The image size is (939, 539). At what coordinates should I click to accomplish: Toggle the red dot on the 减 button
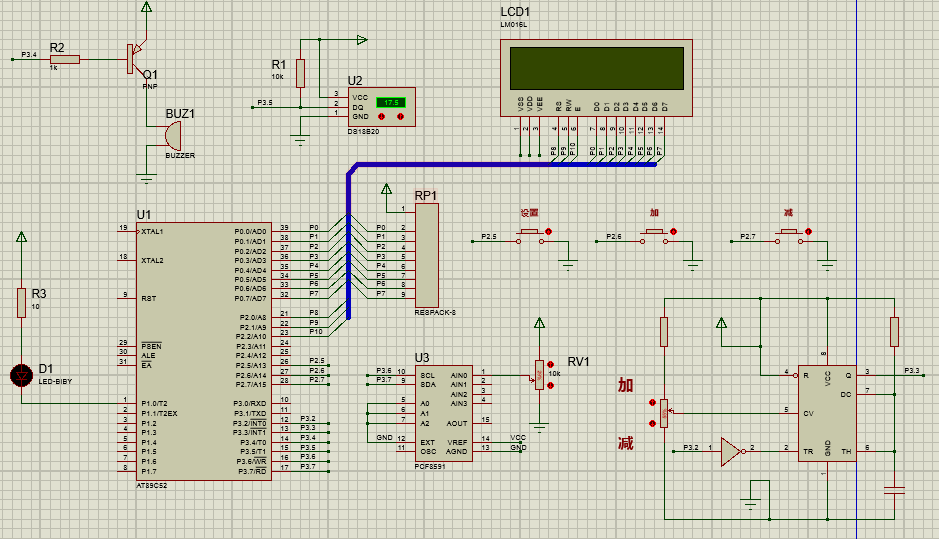click(x=809, y=232)
